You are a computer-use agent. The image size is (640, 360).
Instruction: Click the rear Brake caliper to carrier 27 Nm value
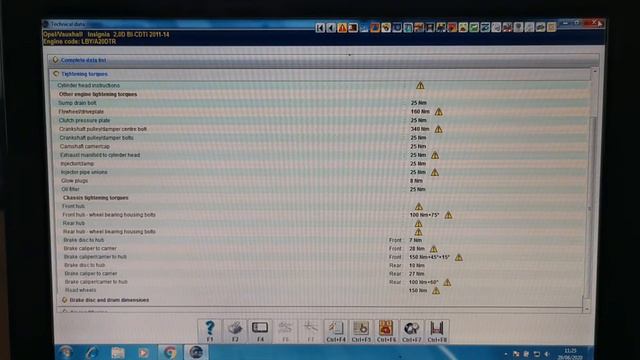(416, 273)
